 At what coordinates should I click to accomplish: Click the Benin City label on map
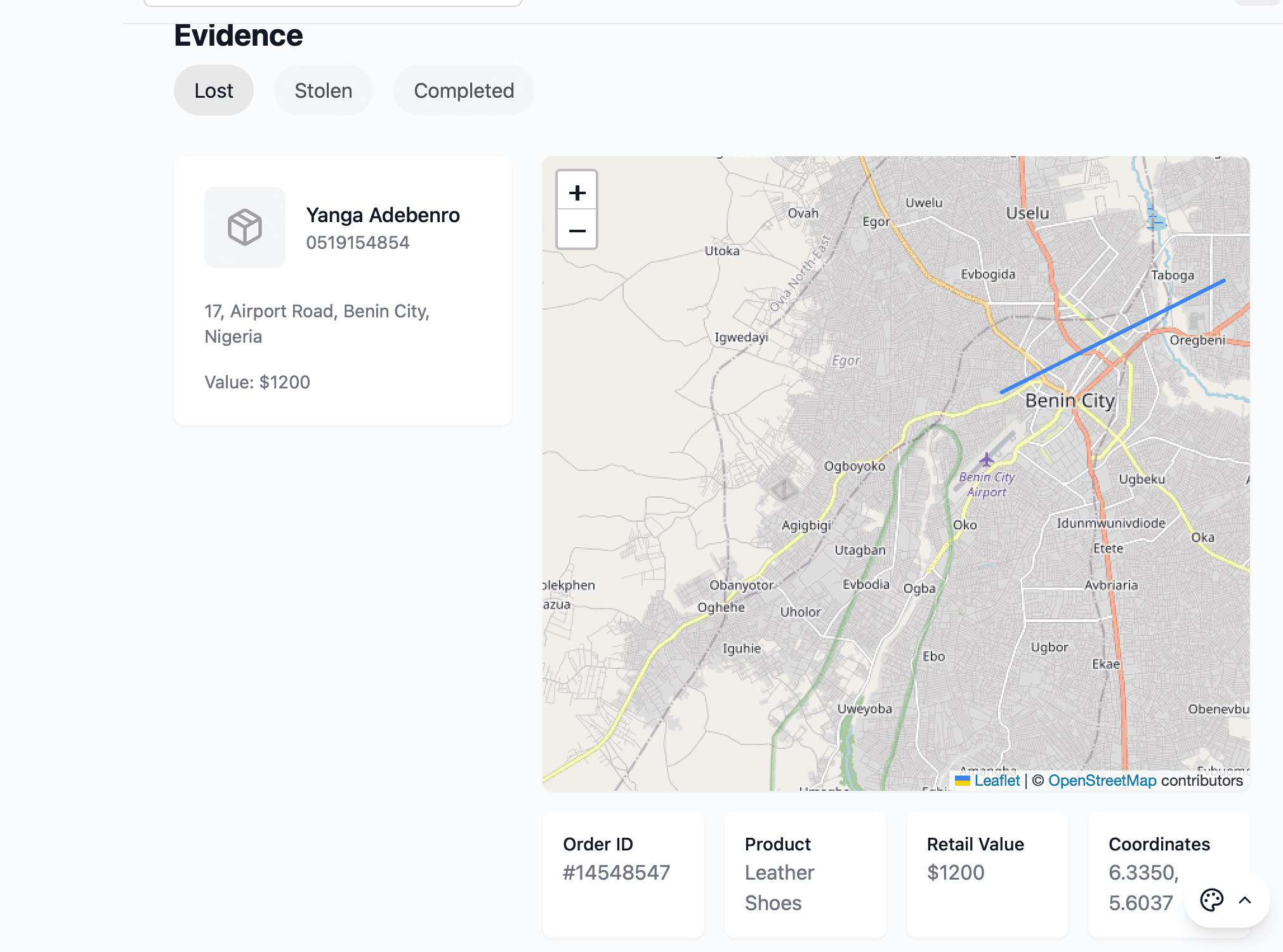tap(1070, 401)
